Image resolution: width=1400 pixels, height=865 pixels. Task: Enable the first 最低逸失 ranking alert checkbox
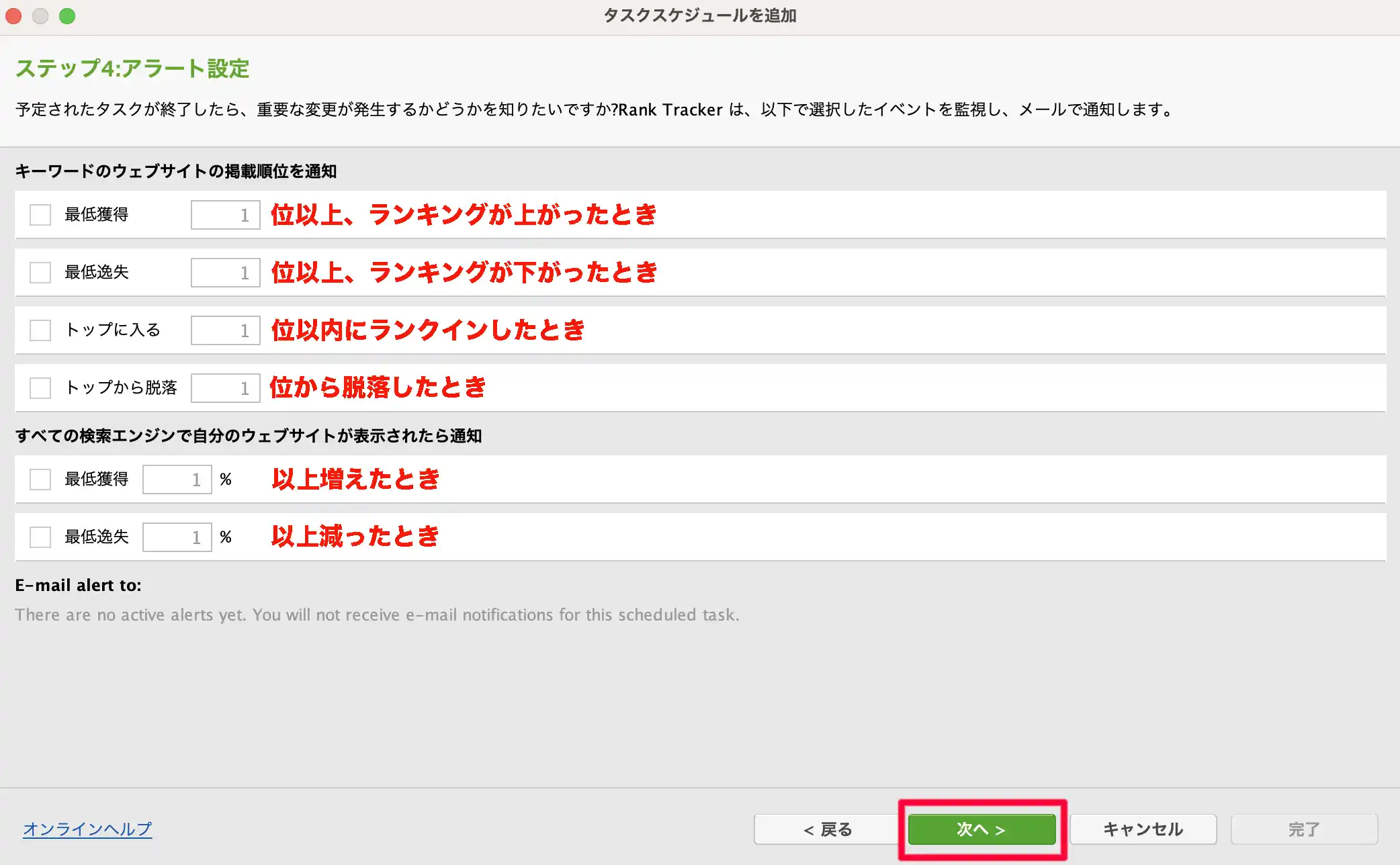(x=40, y=273)
